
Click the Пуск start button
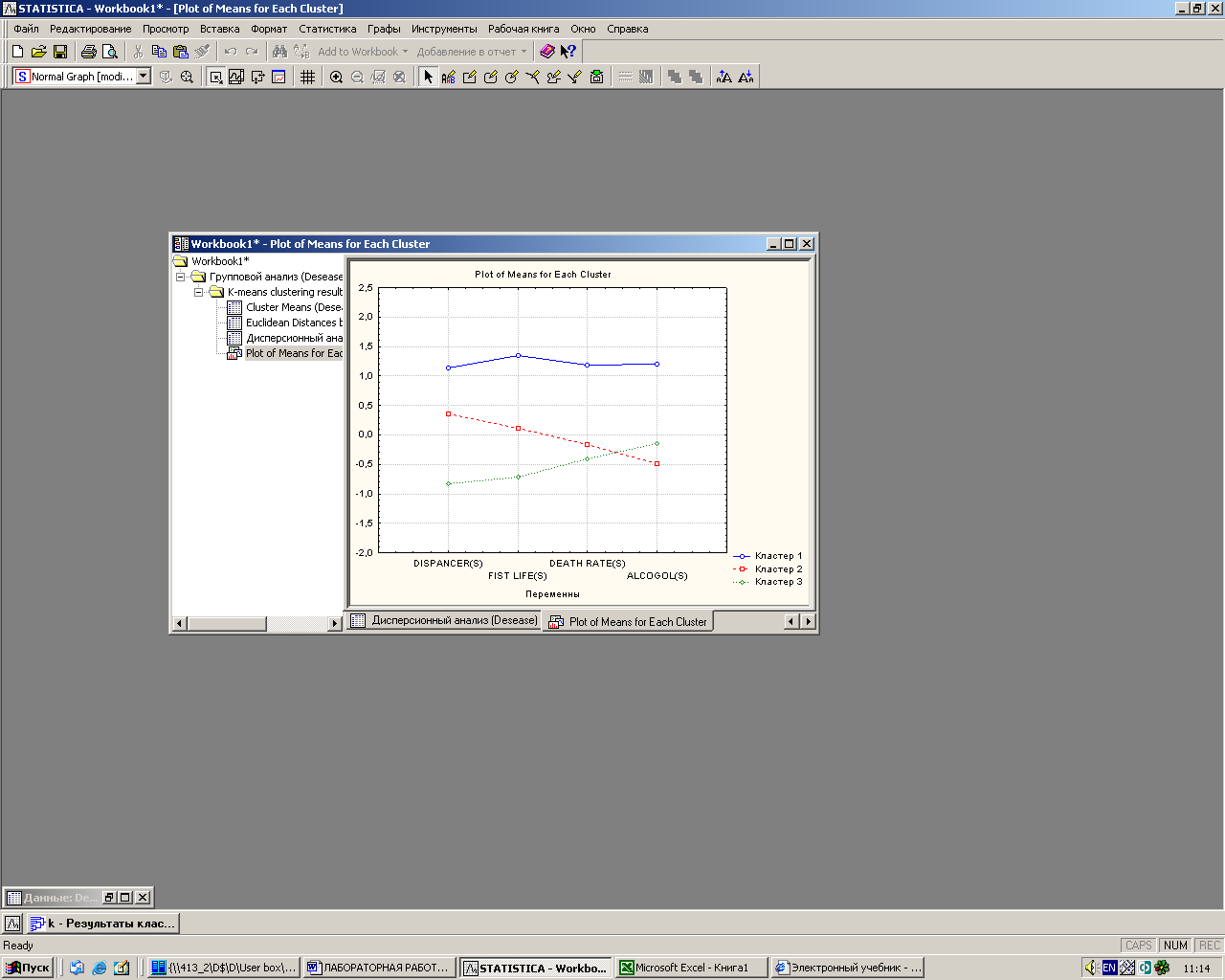click(x=28, y=968)
